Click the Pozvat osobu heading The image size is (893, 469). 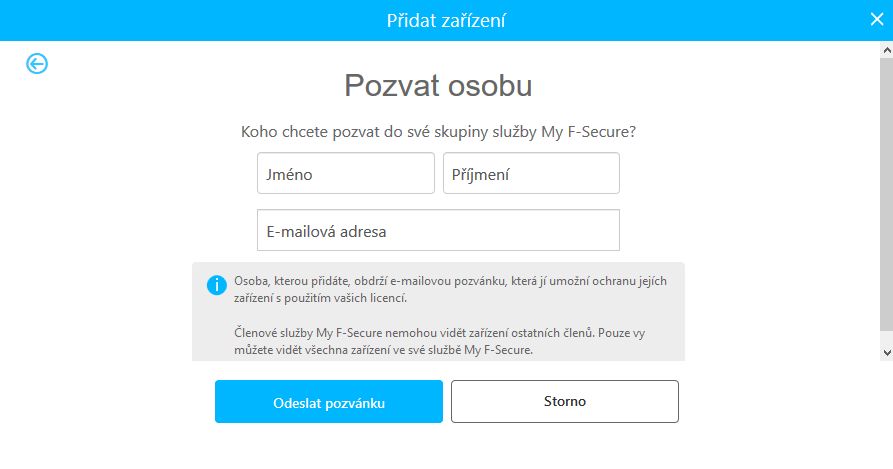coord(438,85)
